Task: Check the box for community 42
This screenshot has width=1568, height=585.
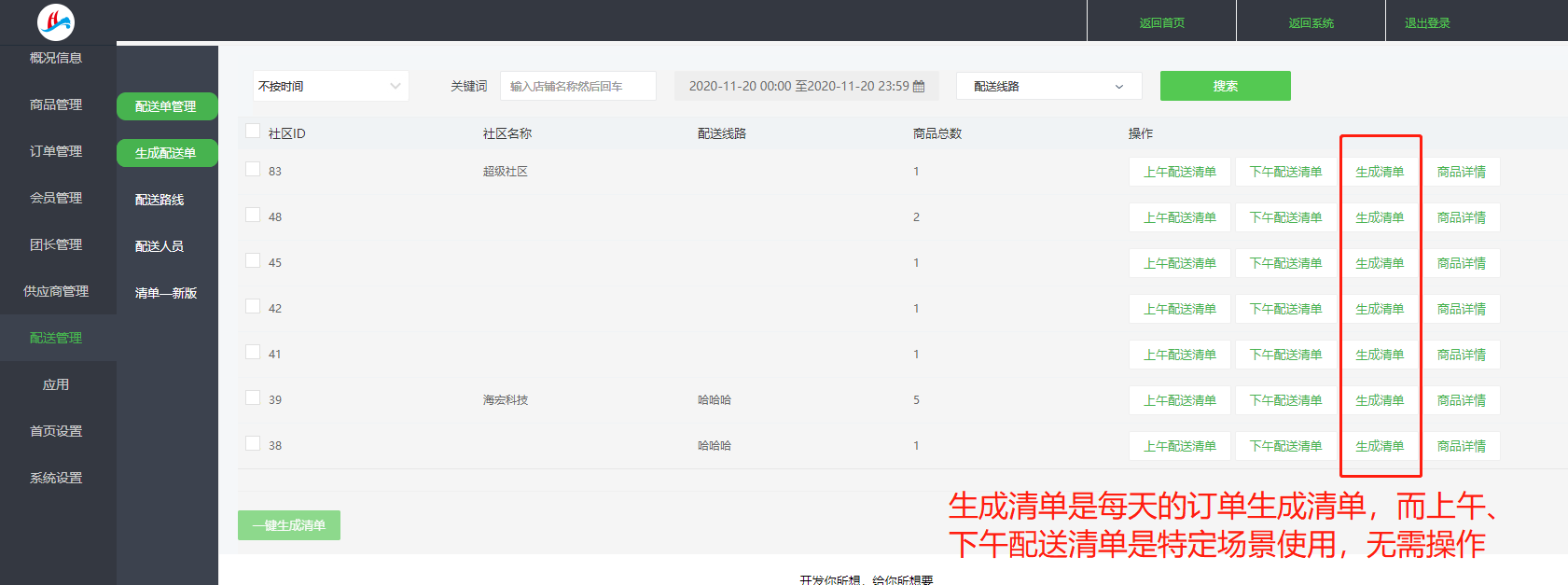Action: [x=253, y=306]
